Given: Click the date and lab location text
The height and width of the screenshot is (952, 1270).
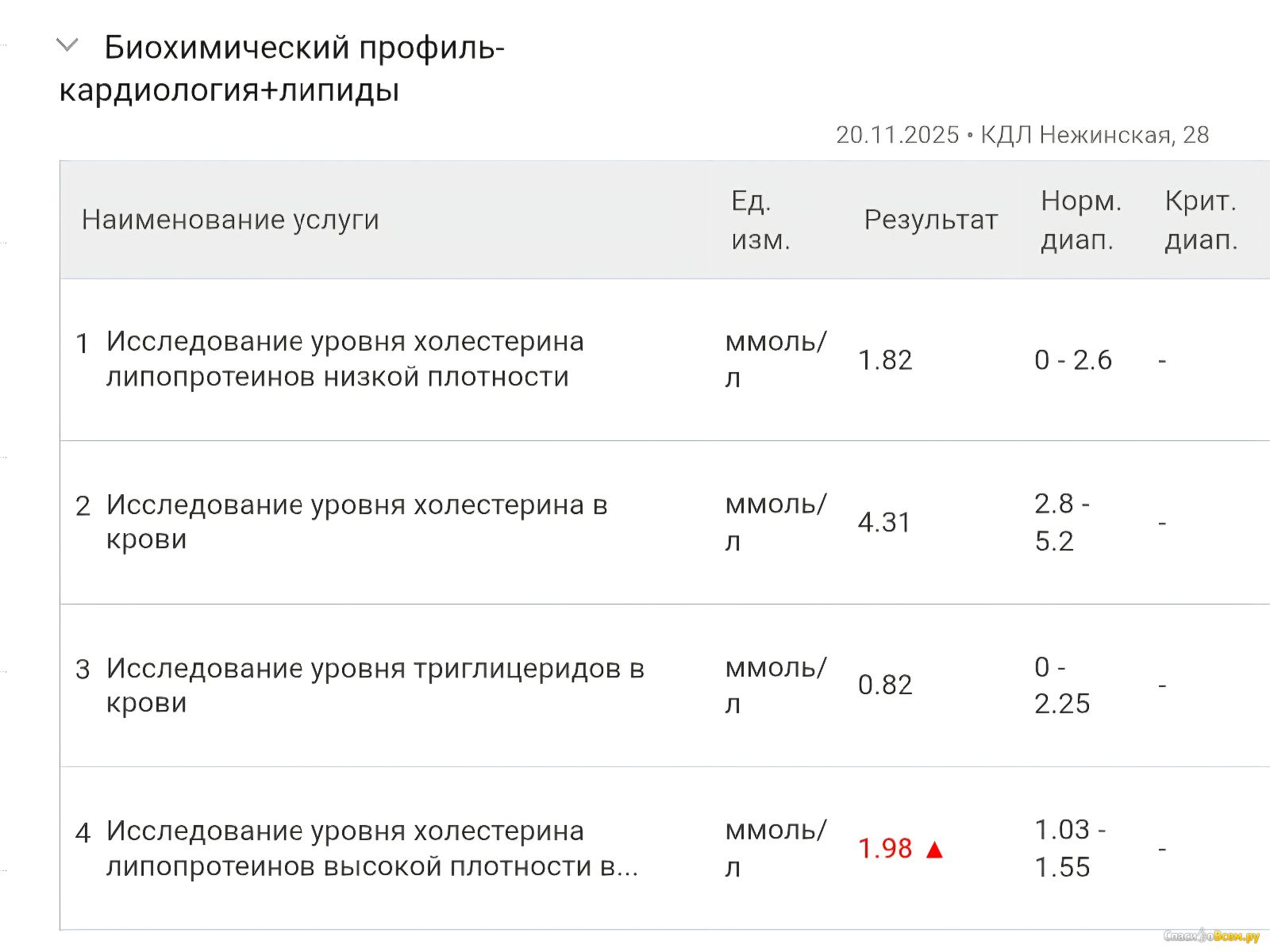Looking at the screenshot, I should 1022,135.
